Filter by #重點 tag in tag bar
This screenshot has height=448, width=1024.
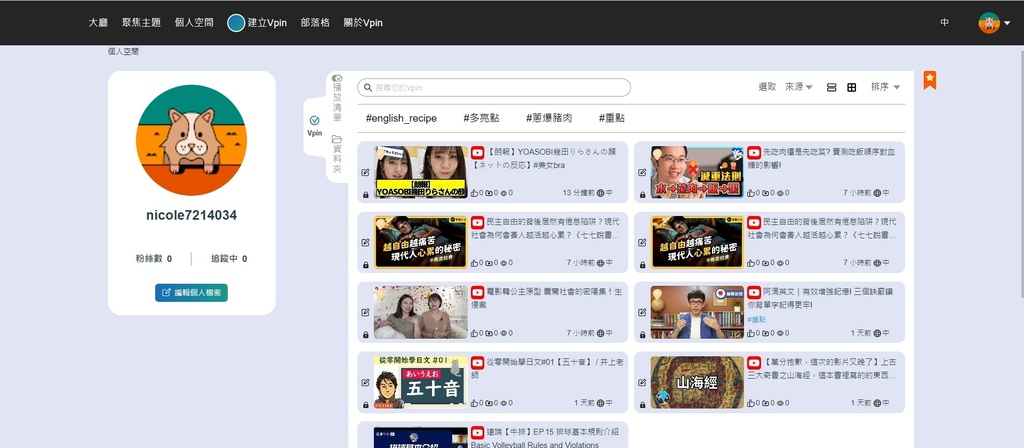pos(611,118)
